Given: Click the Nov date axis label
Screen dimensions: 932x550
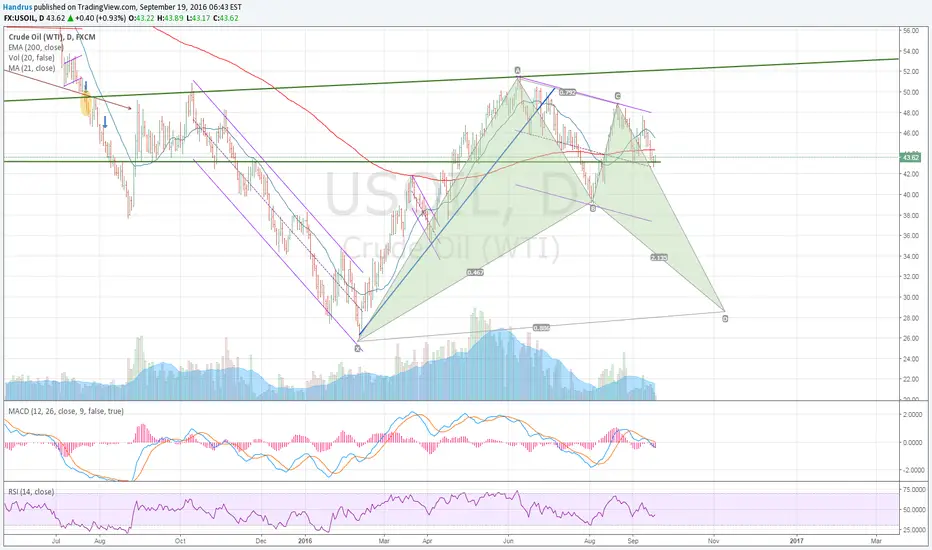Looking at the screenshot, I should (714, 541).
